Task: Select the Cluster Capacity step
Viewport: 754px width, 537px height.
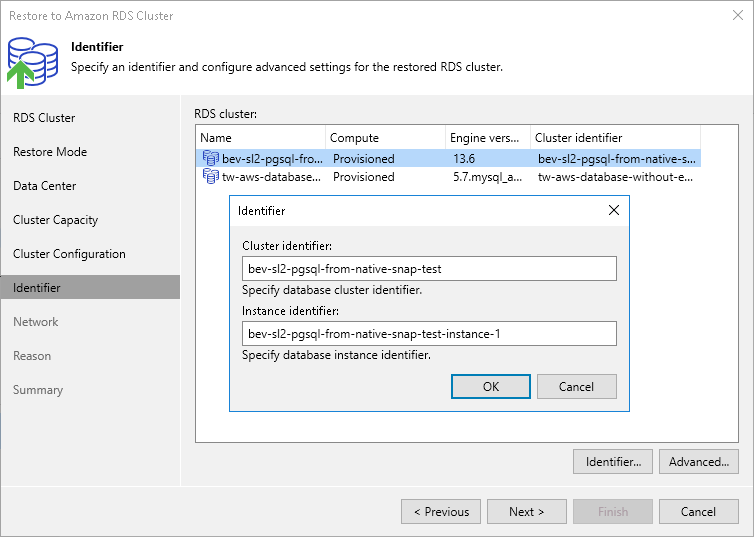Action: 56,220
